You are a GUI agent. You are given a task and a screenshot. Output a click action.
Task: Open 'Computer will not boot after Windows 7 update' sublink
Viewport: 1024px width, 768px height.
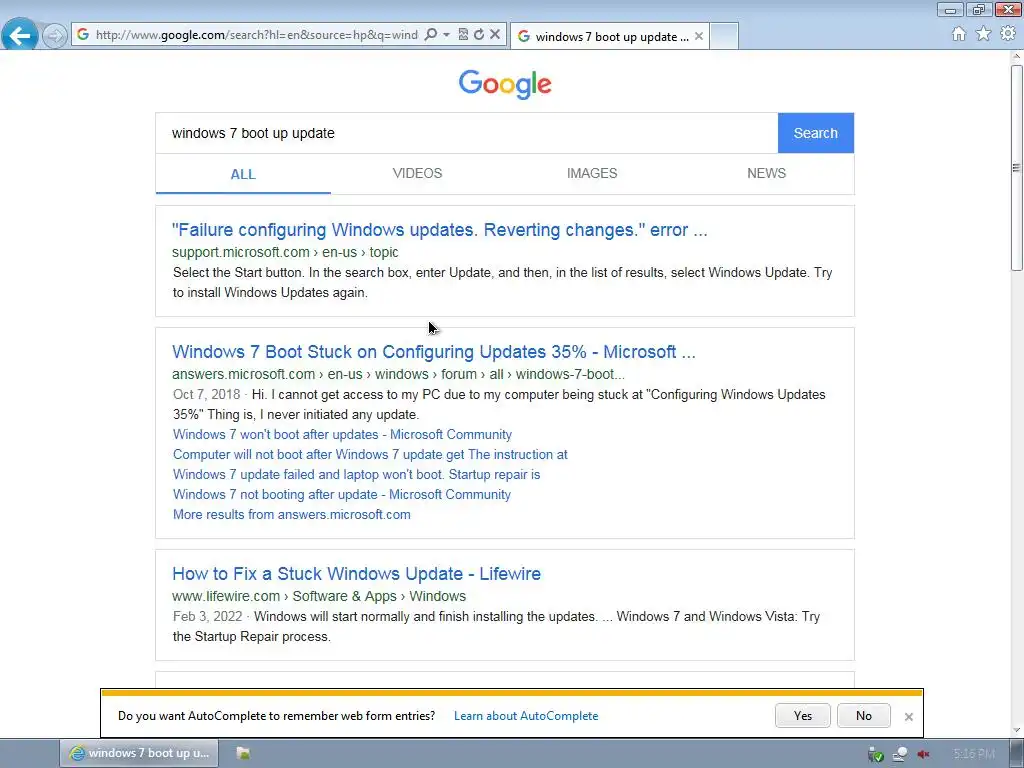tap(370, 455)
